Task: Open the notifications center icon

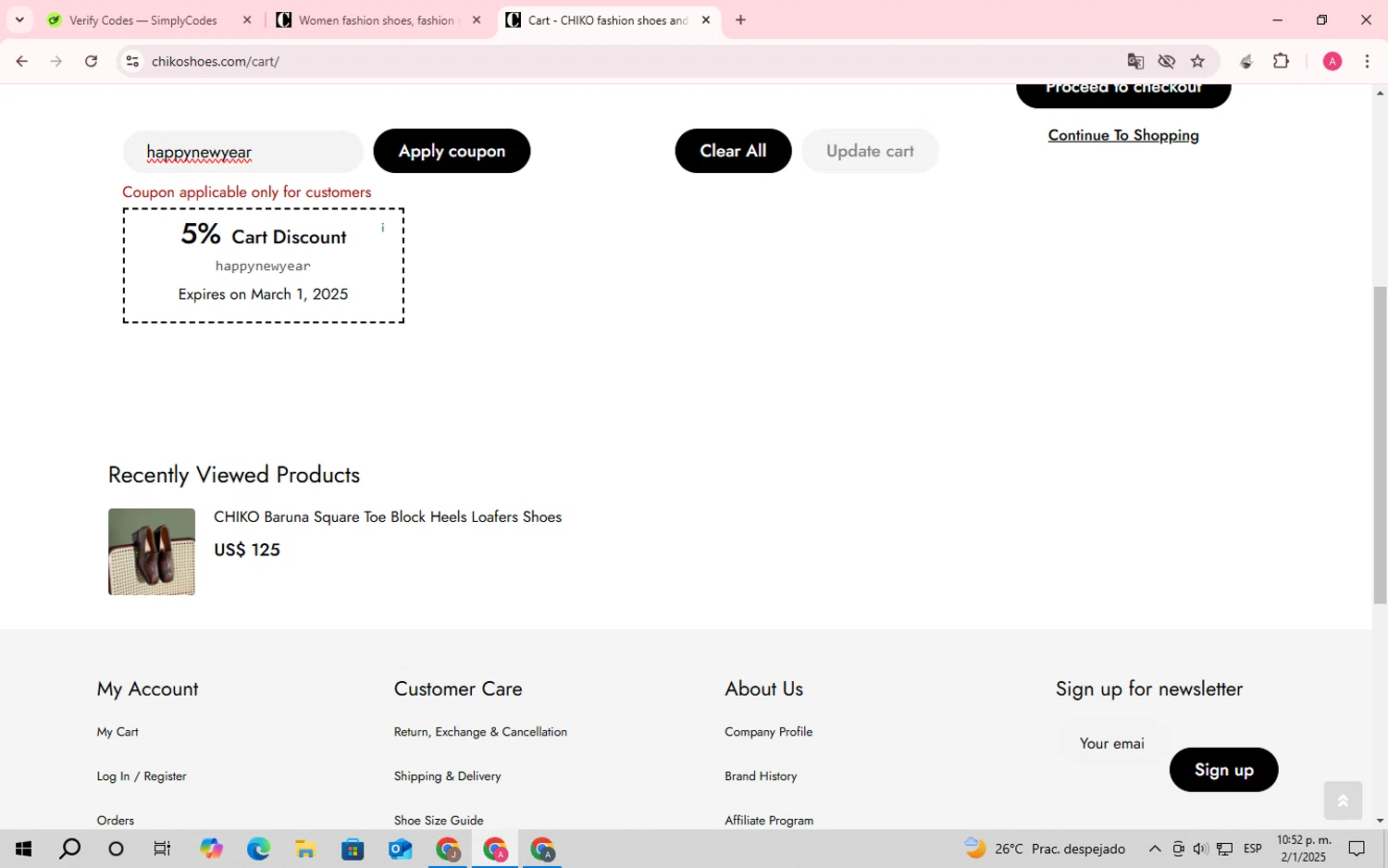Action: (1357, 849)
